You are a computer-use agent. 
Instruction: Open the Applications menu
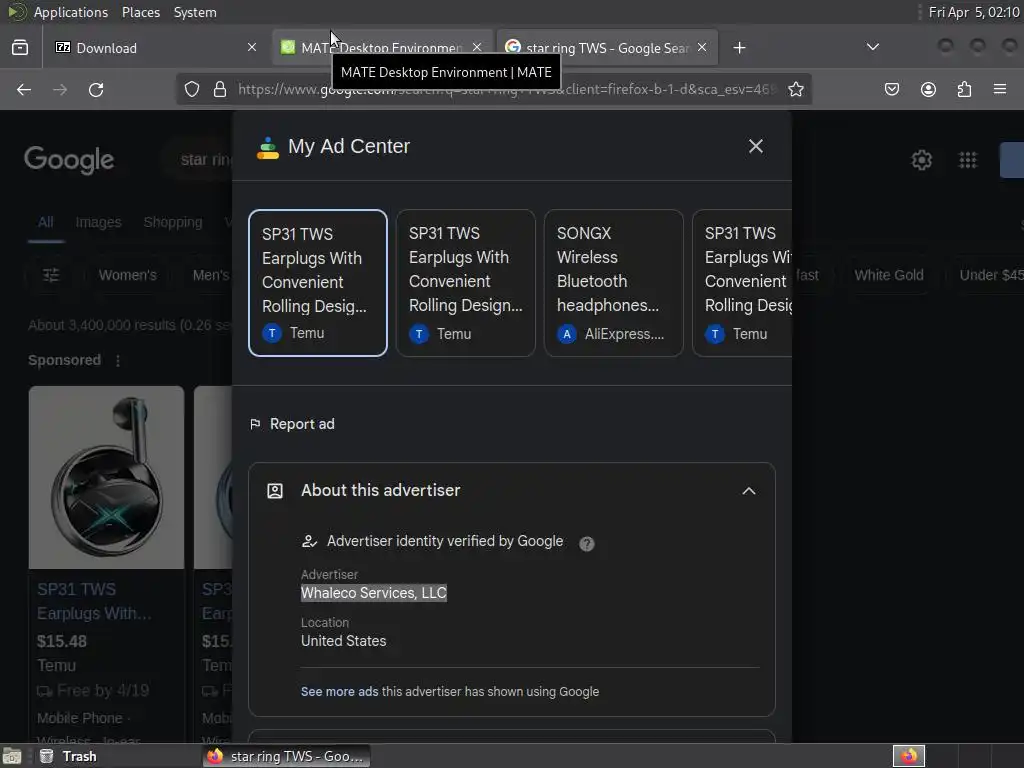[71, 12]
